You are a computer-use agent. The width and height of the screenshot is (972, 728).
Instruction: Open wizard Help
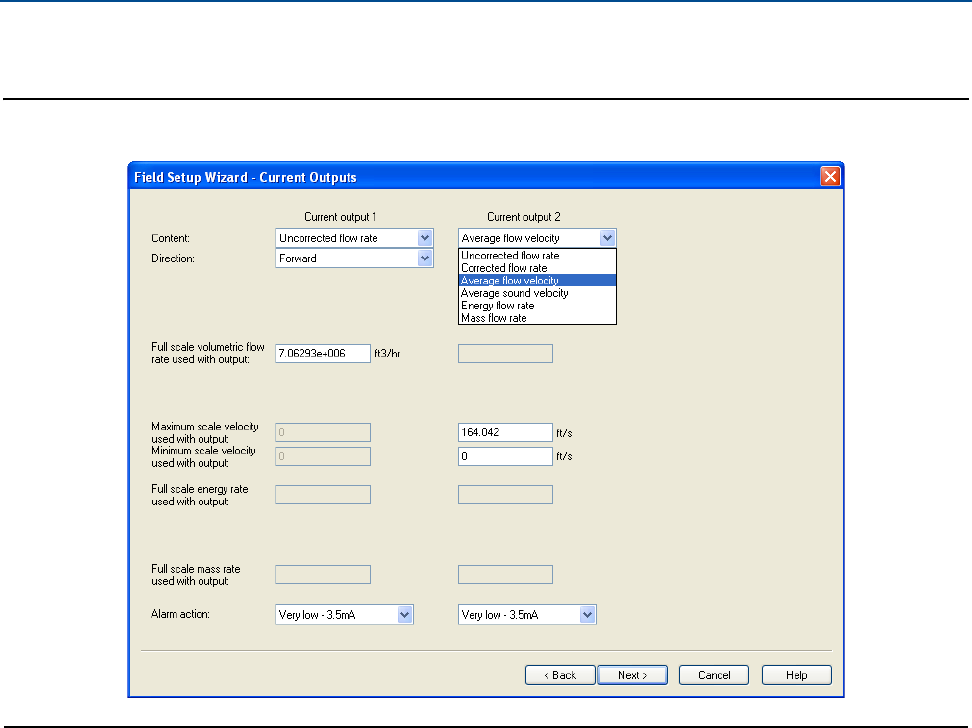point(796,675)
